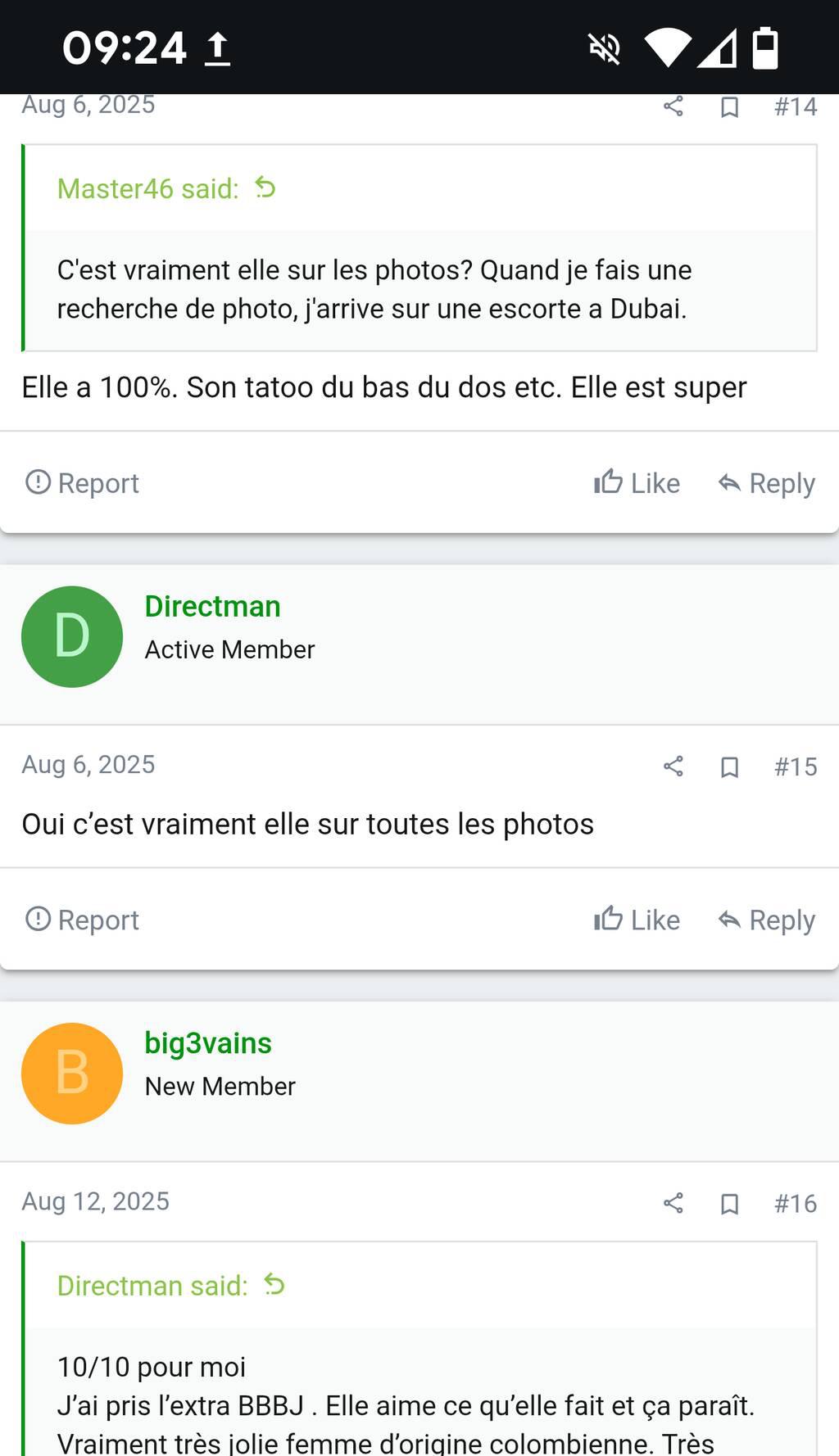Report post #14

tap(82, 483)
